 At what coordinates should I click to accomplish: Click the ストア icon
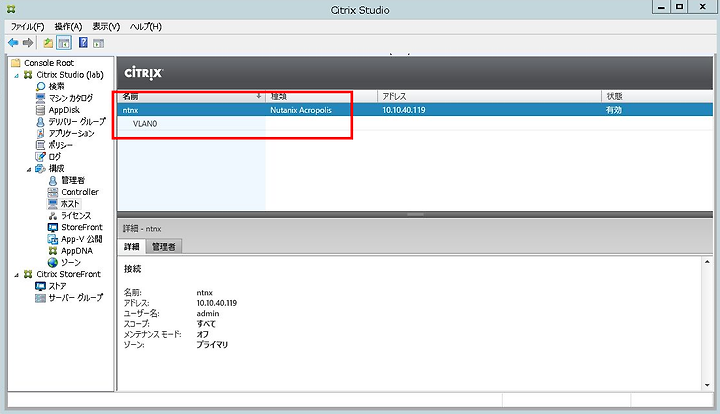tap(40, 286)
